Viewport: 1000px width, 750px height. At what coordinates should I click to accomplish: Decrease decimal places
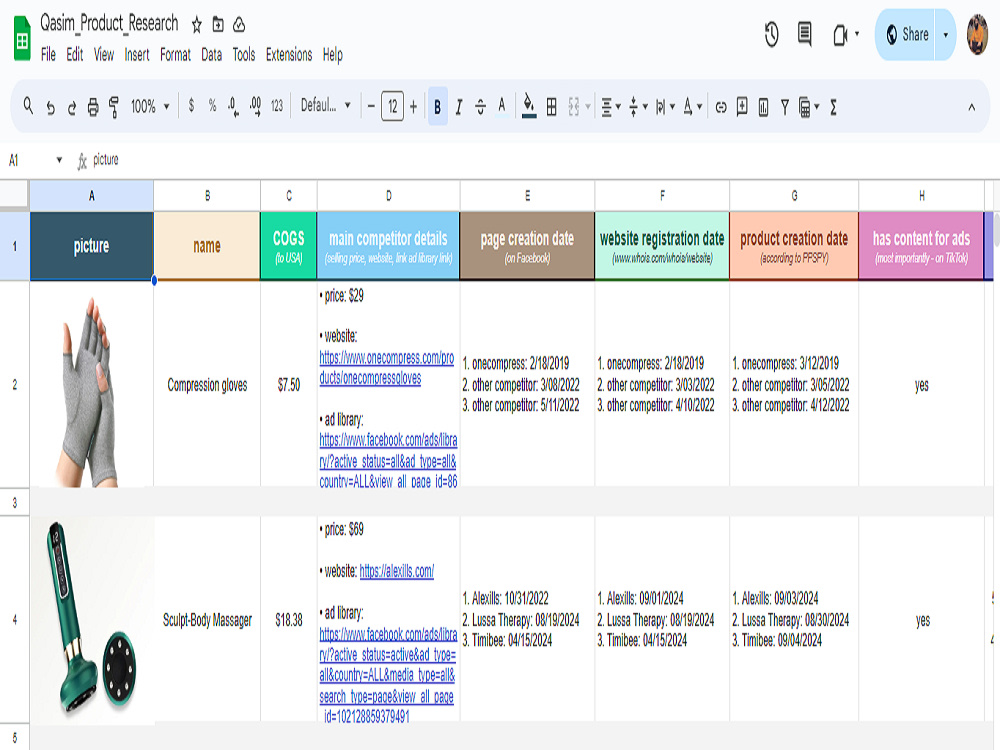coord(233,107)
